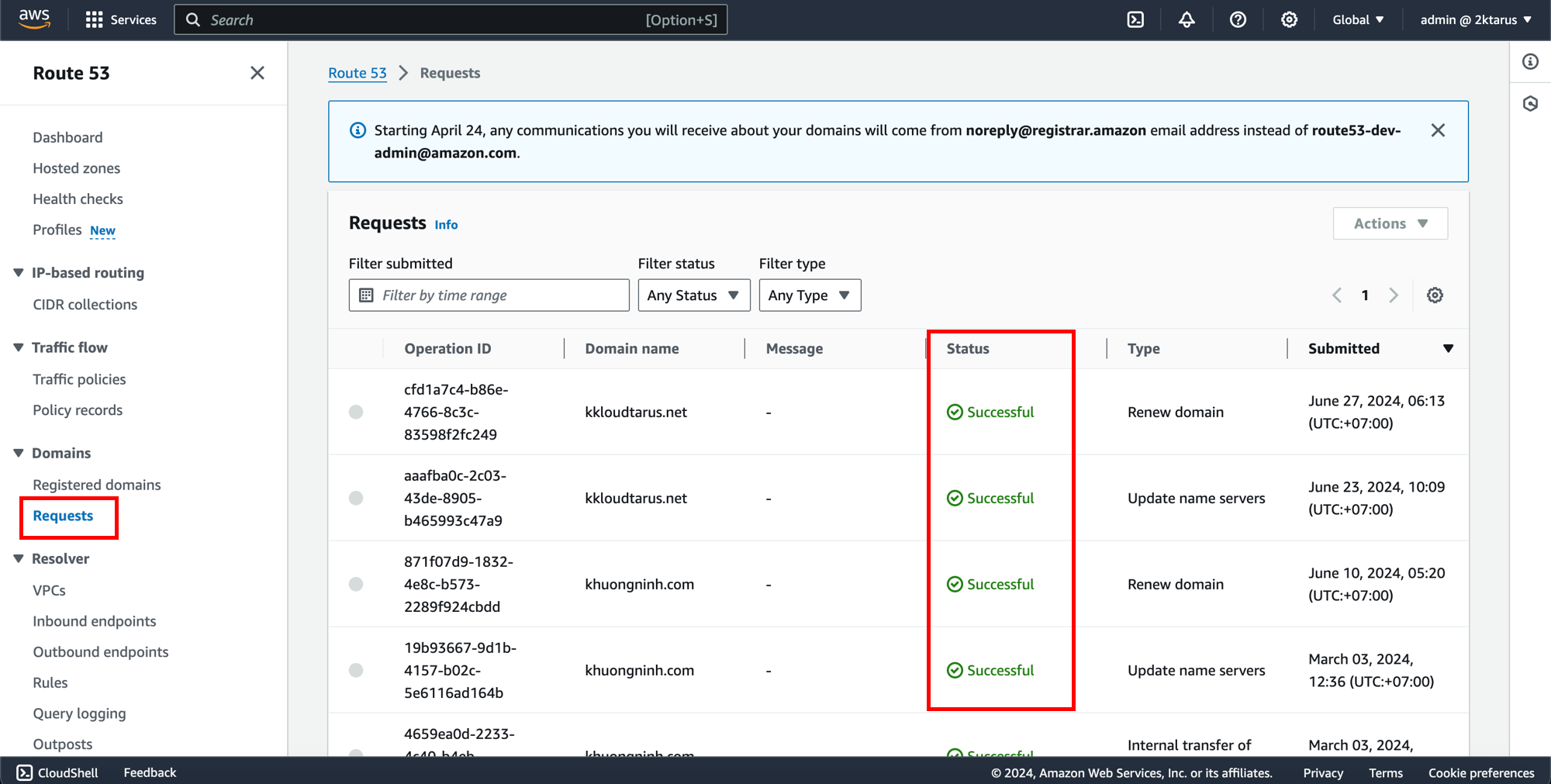Open Registered domains in the sidebar
1551x784 pixels.
tap(97, 485)
